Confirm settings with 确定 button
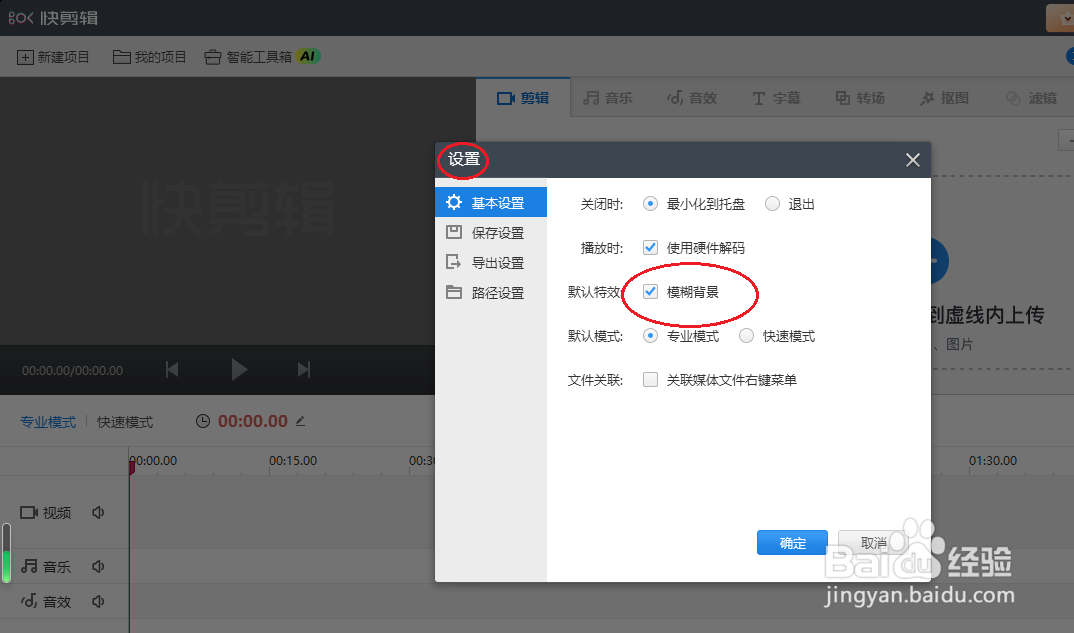This screenshot has height=633, width=1074. (x=792, y=543)
